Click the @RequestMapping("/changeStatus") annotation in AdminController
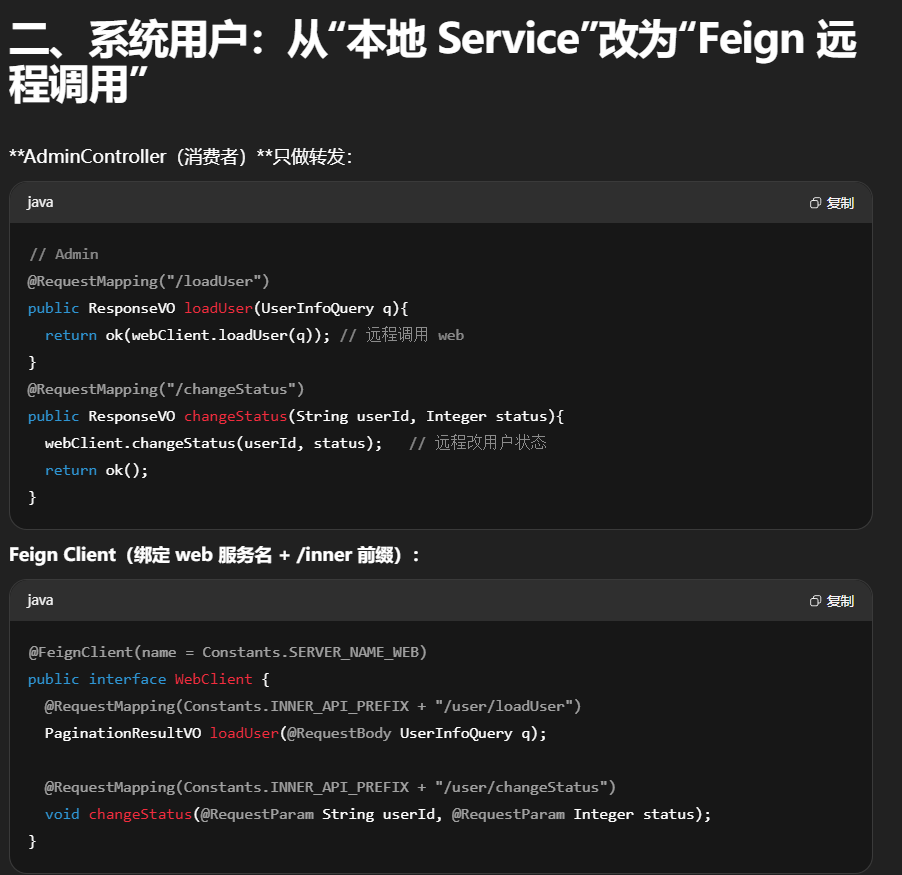 pyautogui.click(x=166, y=389)
